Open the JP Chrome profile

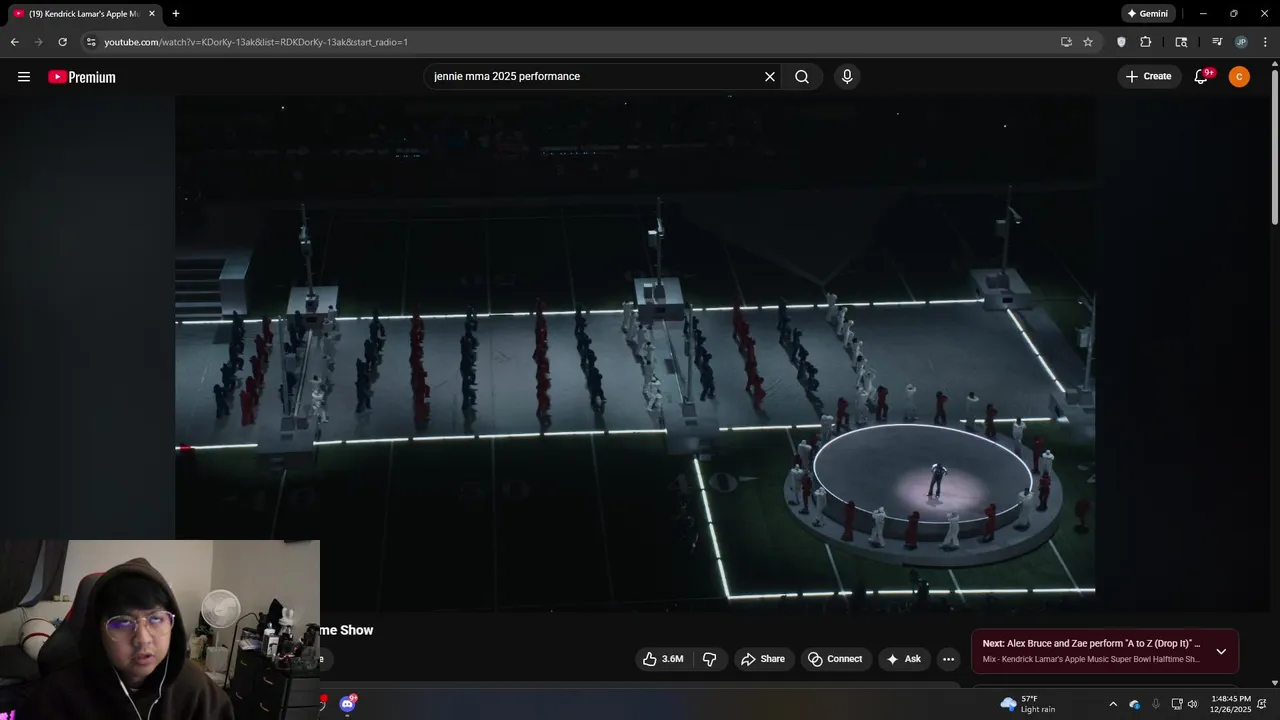tap(1241, 42)
